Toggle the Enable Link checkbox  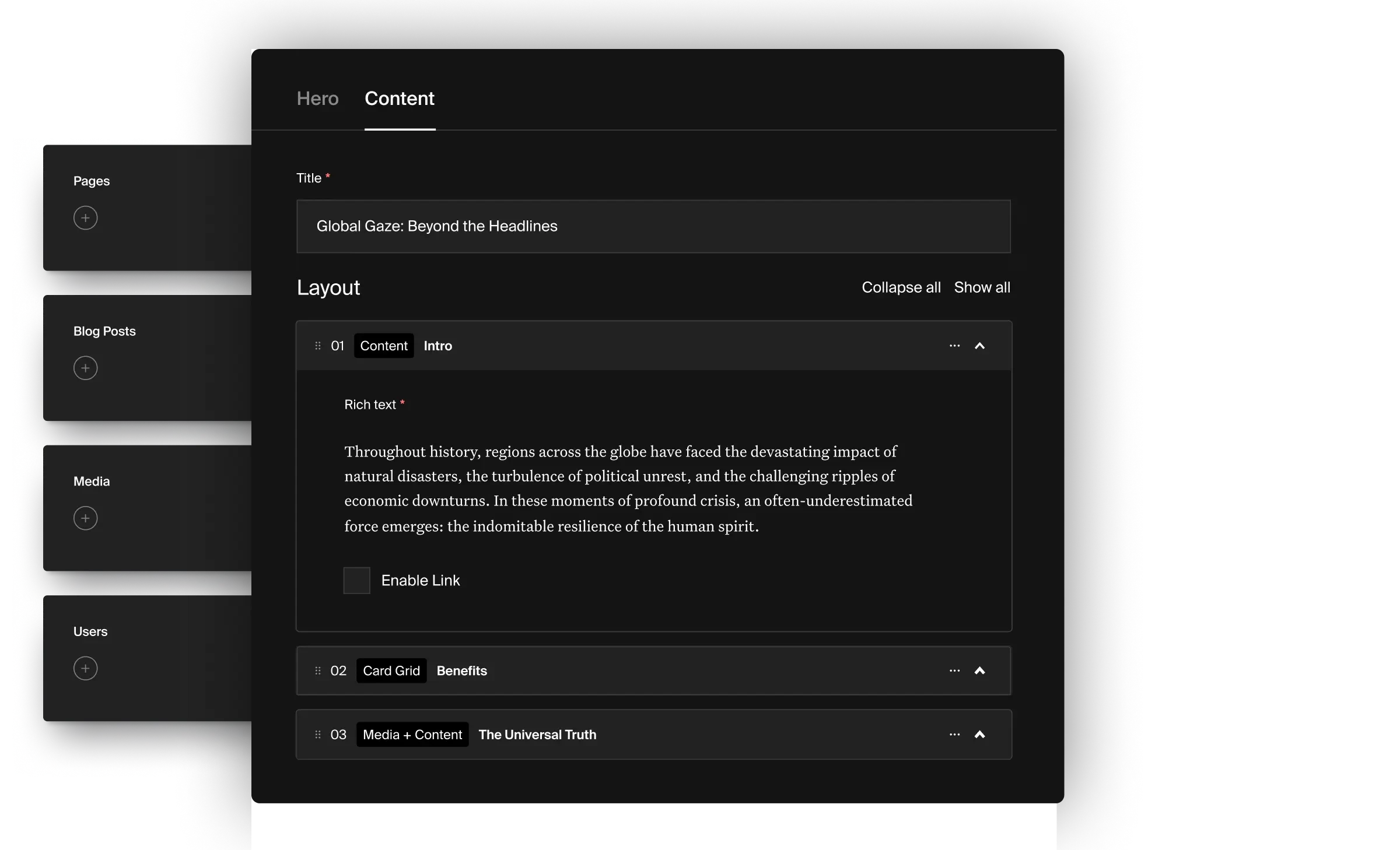point(357,580)
